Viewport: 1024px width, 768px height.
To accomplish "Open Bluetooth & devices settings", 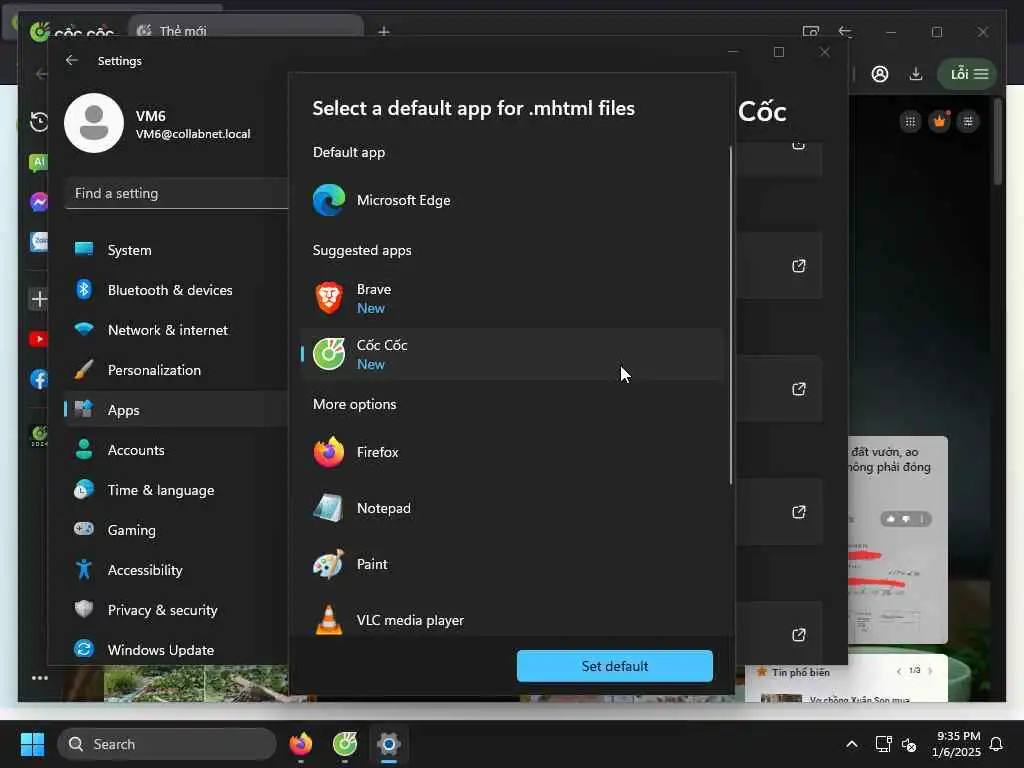I will pyautogui.click(x=176, y=290).
